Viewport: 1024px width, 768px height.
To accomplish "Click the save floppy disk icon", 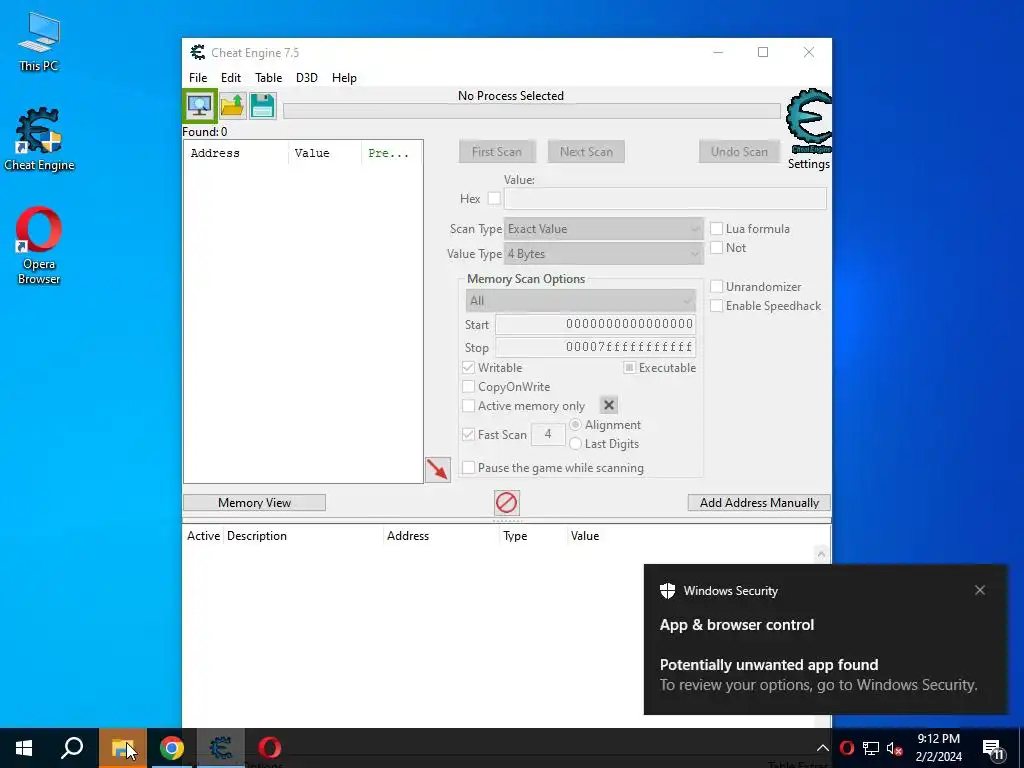I will point(263,106).
